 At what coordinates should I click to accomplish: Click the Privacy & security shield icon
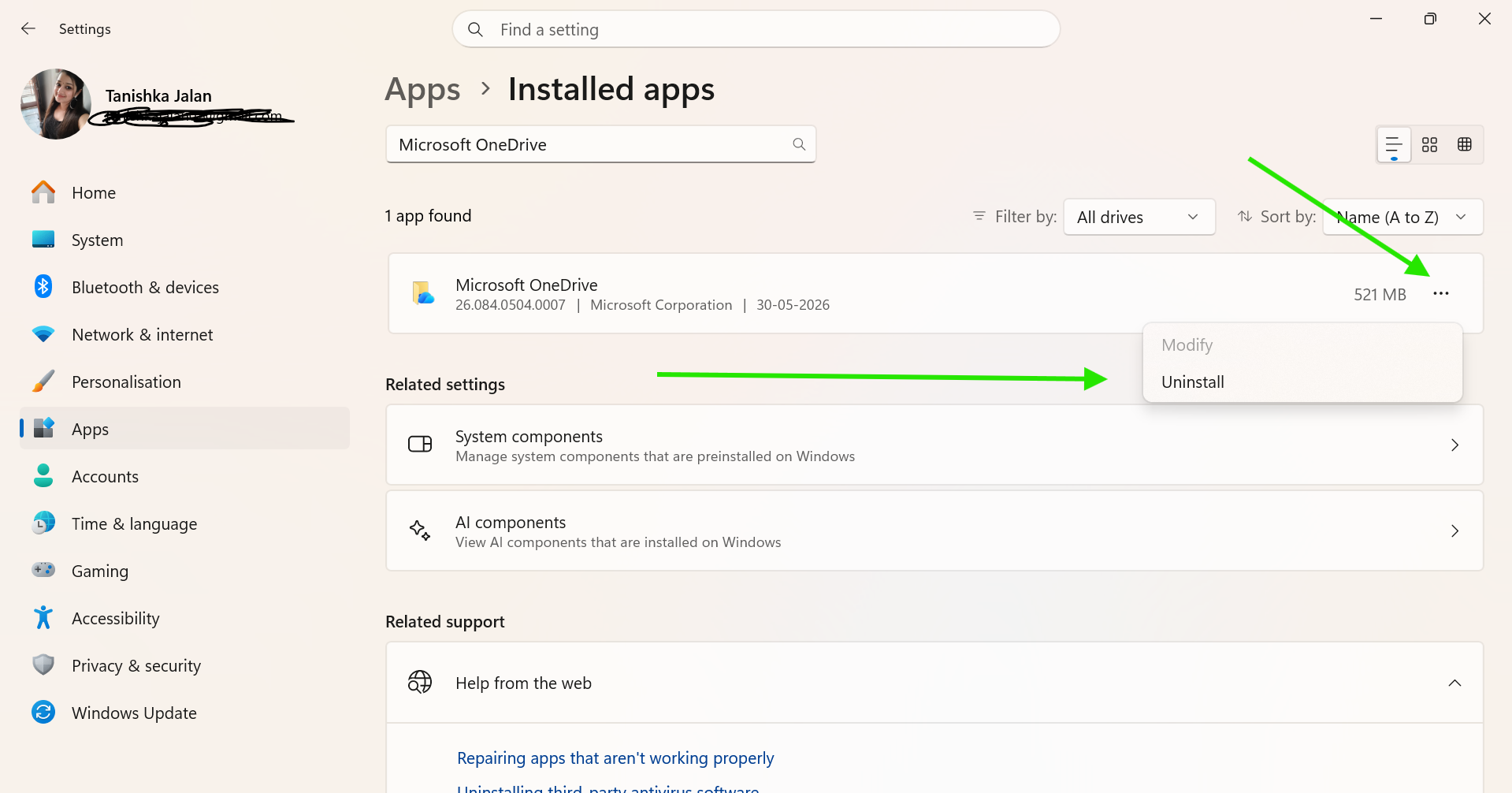click(x=43, y=665)
